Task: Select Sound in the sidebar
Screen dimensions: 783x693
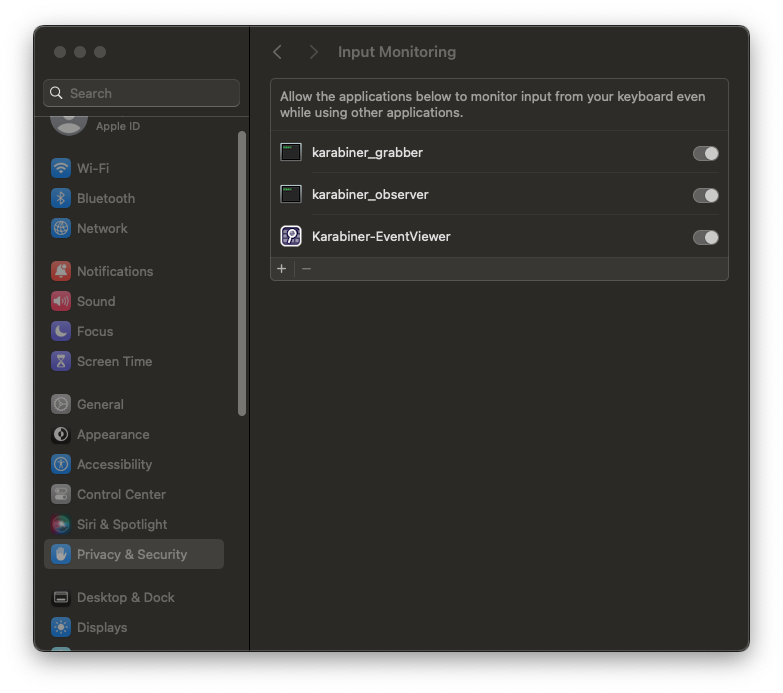Action: coord(96,301)
